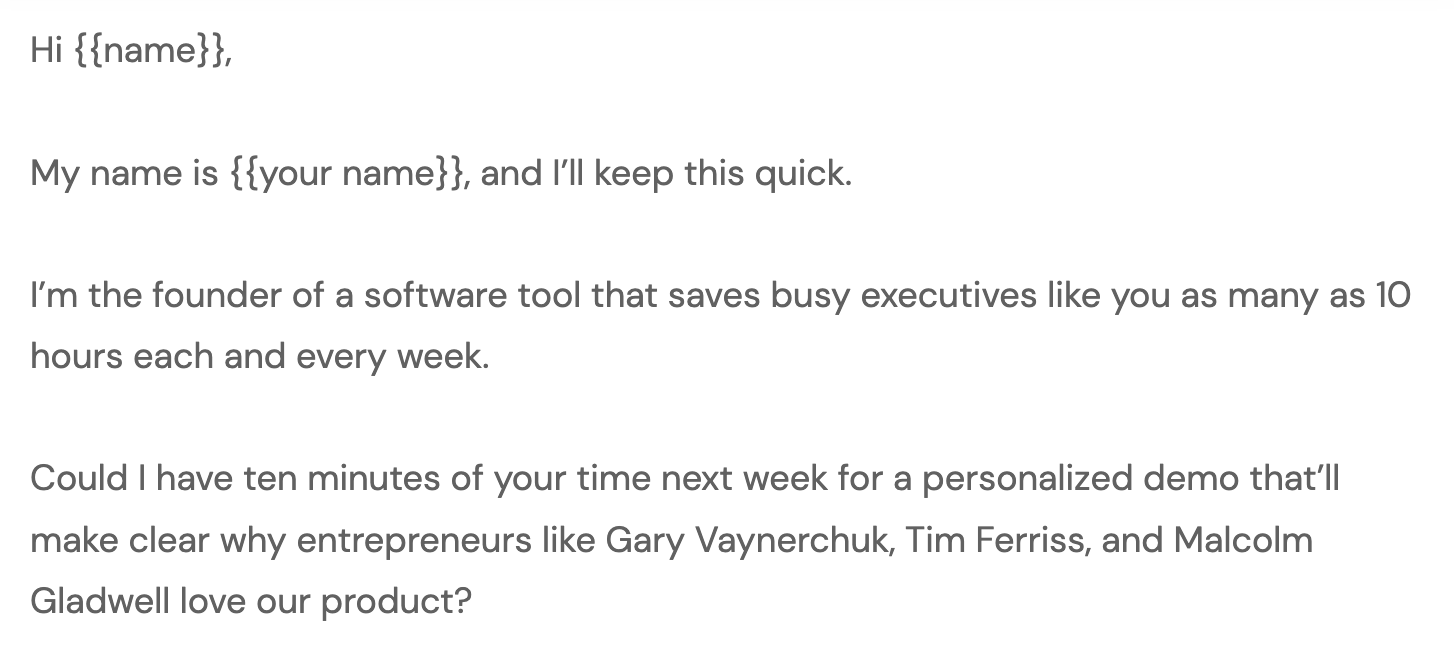The height and width of the screenshot is (650, 1454).
Task: Click the word "Gladwell" on the last line
Action: (100, 602)
